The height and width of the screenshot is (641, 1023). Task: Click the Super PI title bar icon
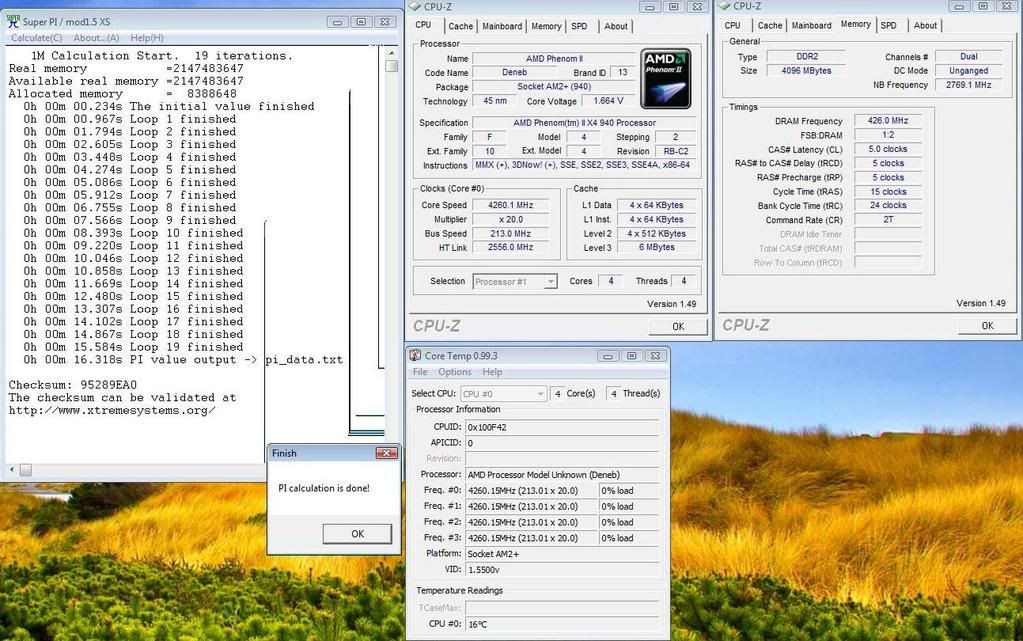click(13, 21)
